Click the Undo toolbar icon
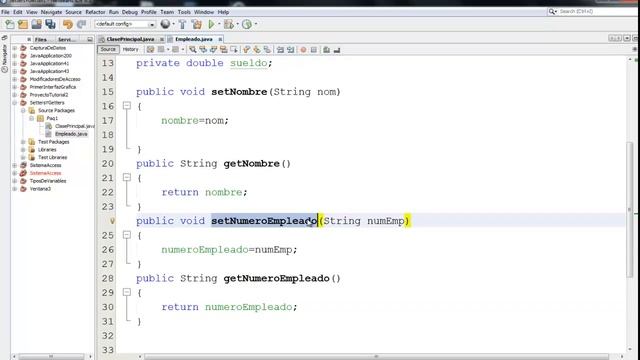 (68, 24)
